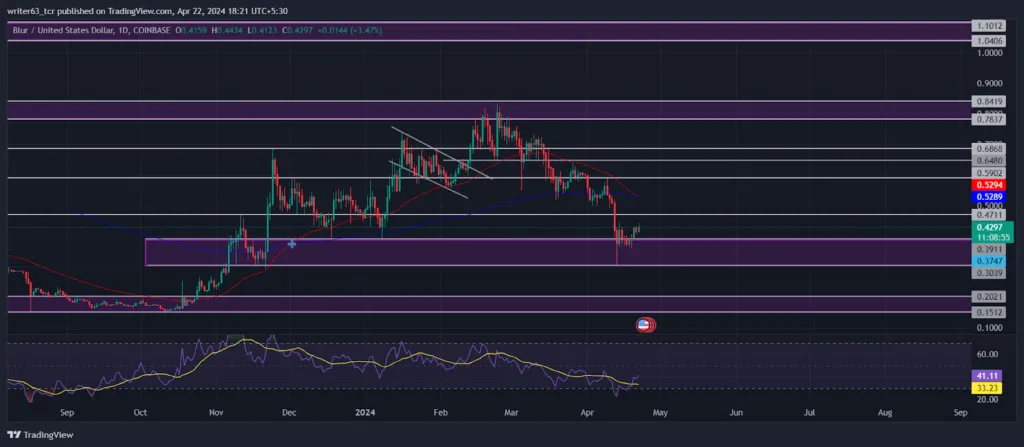This screenshot has height=447, width=1024.
Task: Click the RSI 60.00 axis value
Action: click(x=987, y=354)
